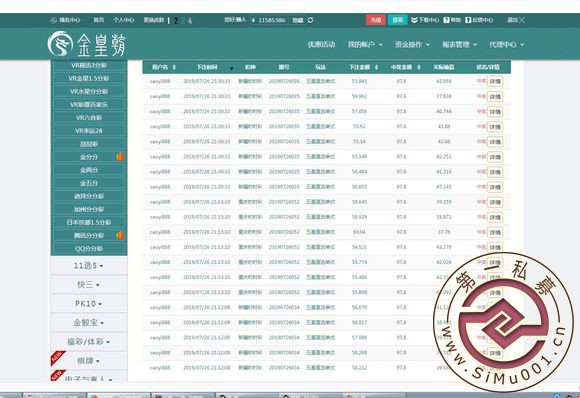
Task: Click the balance refresh icon
Action: (310, 20)
